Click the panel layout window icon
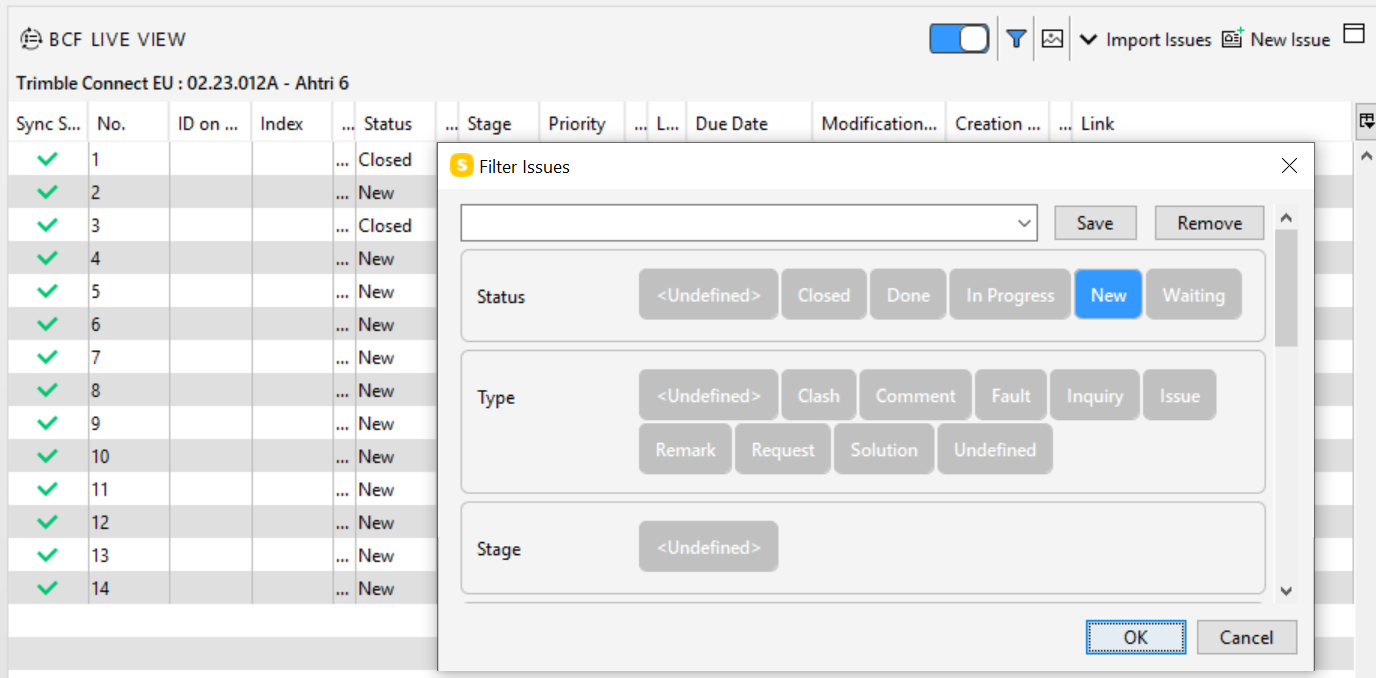This screenshot has width=1376, height=678. (1353, 34)
